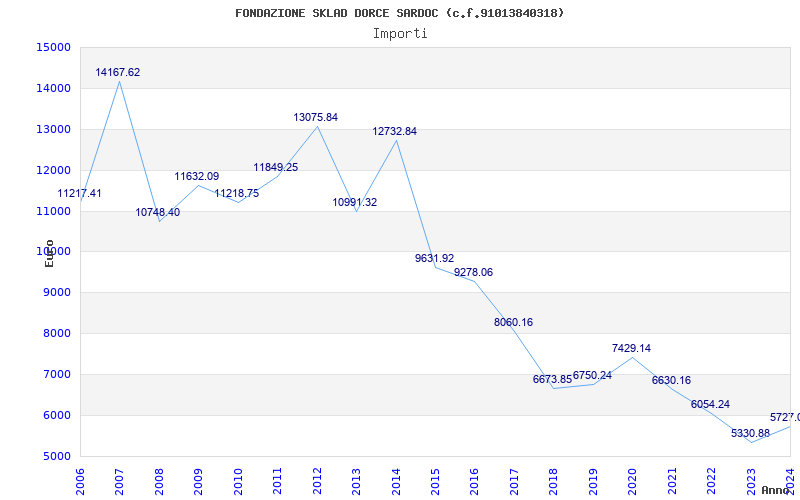This screenshot has height=500, width=800.
Task: Select the 5330.88 data label
Action: click(751, 434)
